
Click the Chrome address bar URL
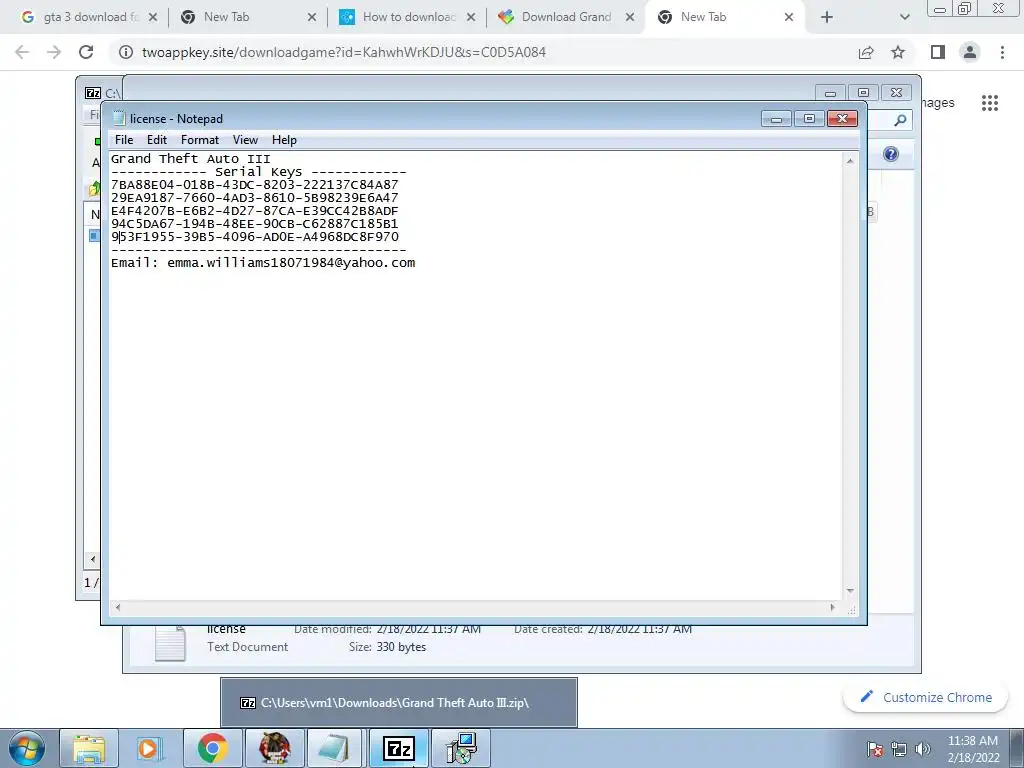click(344, 52)
